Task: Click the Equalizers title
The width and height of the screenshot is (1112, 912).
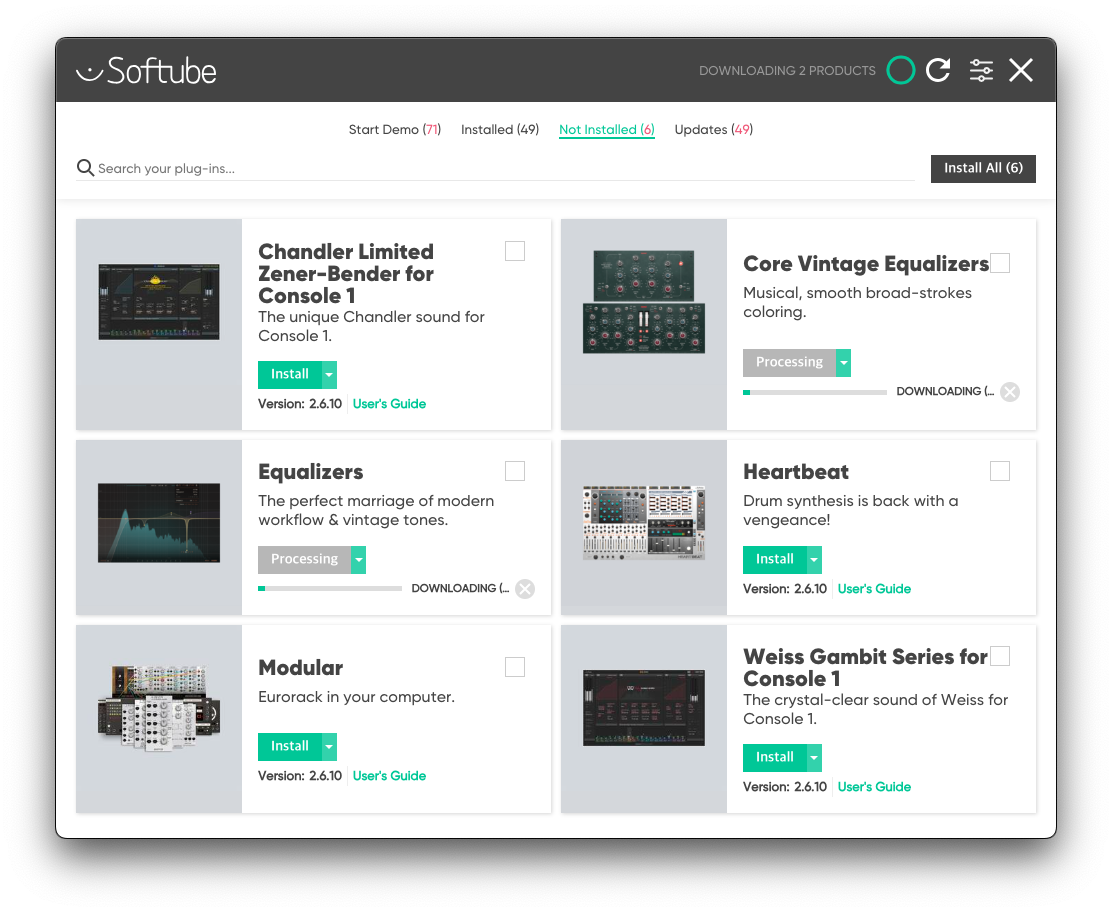Action: pyautogui.click(x=311, y=472)
